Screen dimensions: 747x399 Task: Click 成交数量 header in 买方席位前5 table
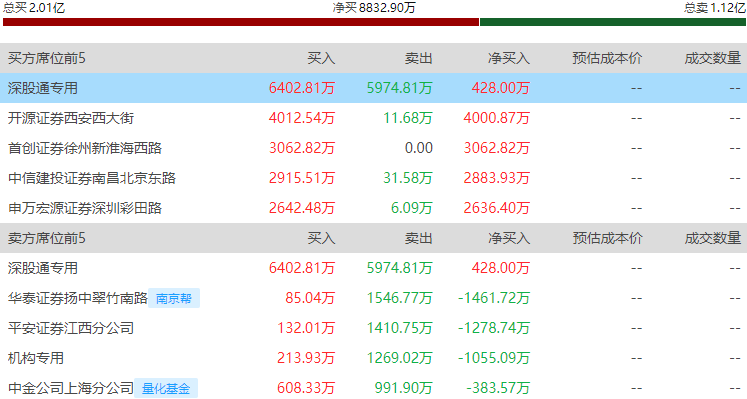coord(713,58)
